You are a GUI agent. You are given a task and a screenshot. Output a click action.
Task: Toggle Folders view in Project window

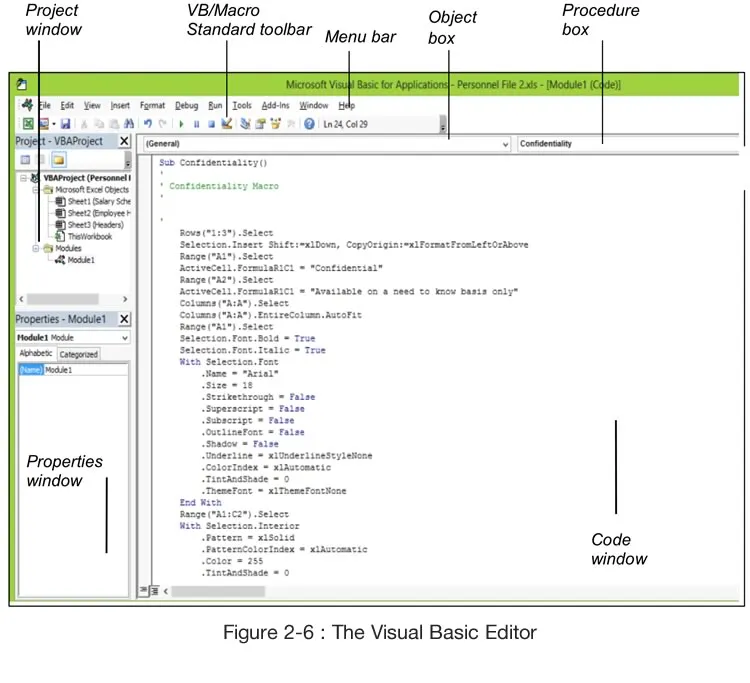(59, 160)
